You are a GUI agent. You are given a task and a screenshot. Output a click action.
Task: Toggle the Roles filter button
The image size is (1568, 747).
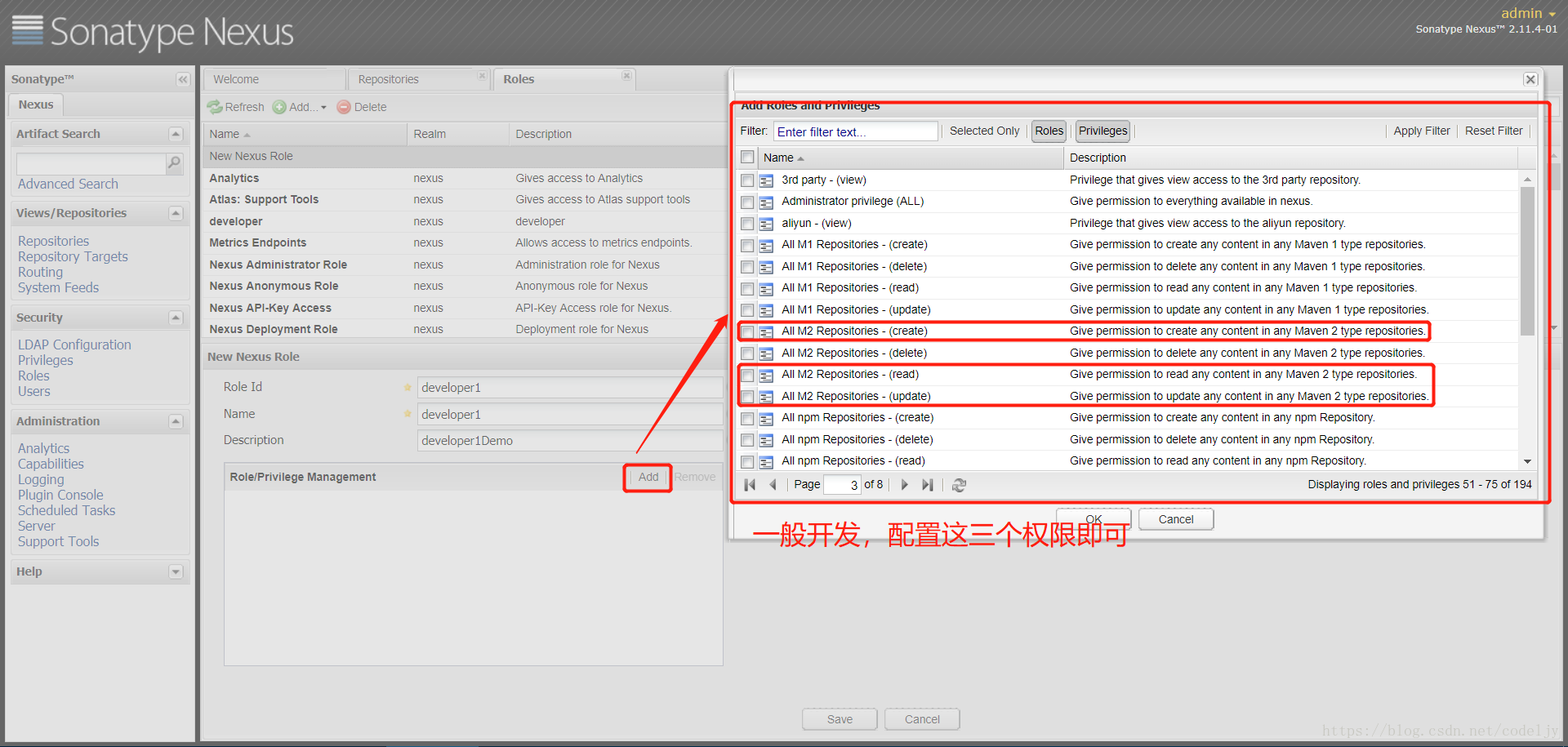1049,131
